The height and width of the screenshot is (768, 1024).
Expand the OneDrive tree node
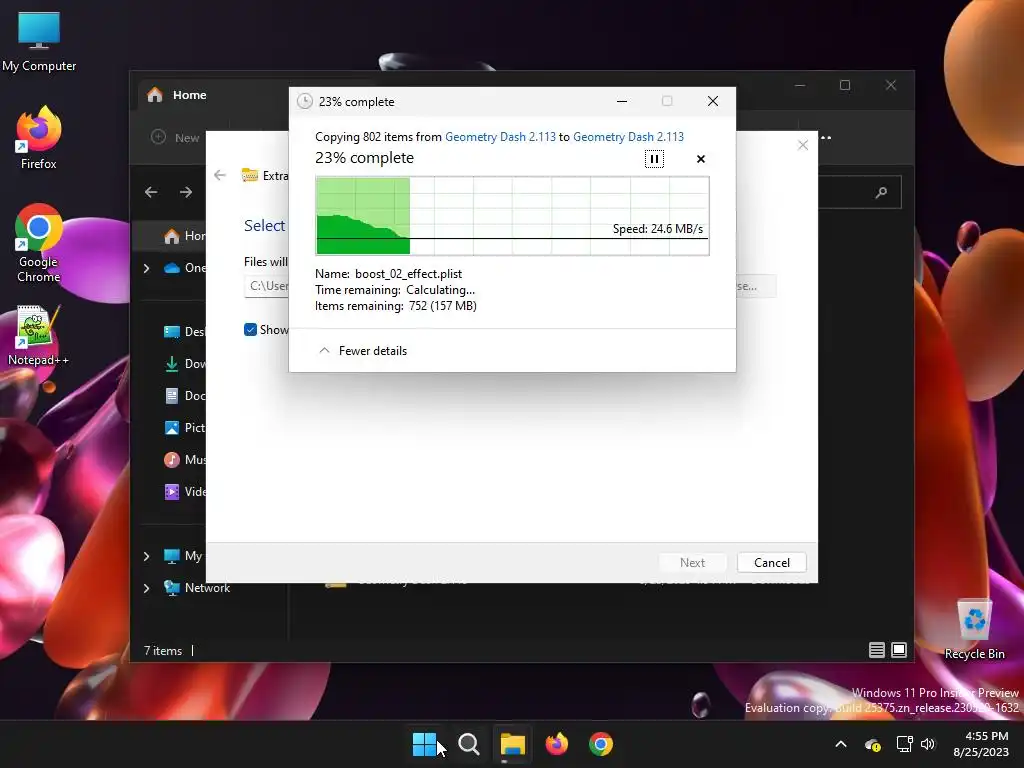coord(146,268)
